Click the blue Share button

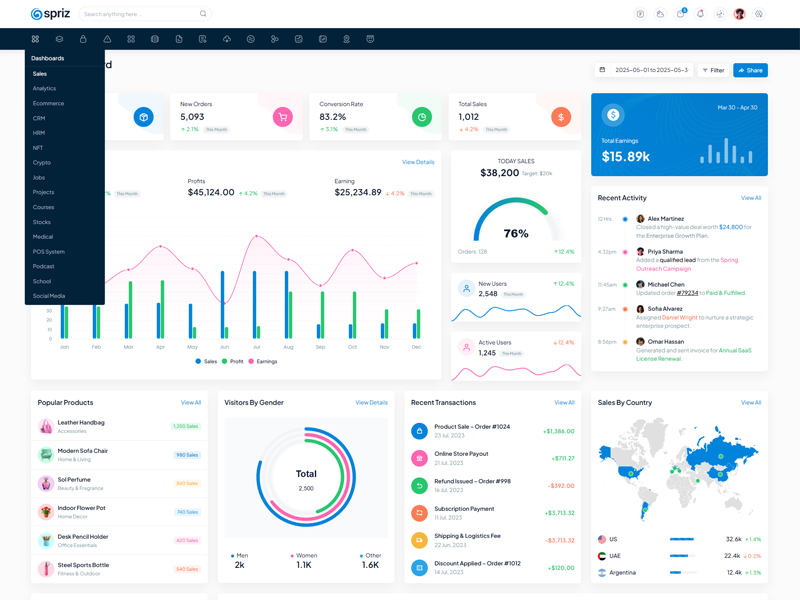(x=750, y=70)
